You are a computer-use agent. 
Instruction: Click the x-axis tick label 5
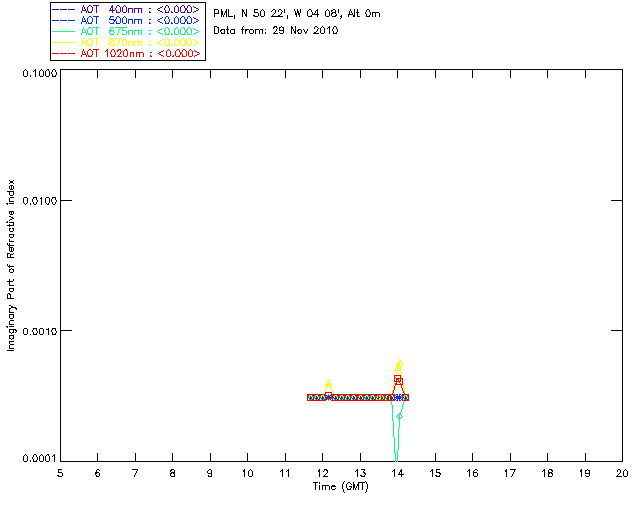[x=60, y=474]
